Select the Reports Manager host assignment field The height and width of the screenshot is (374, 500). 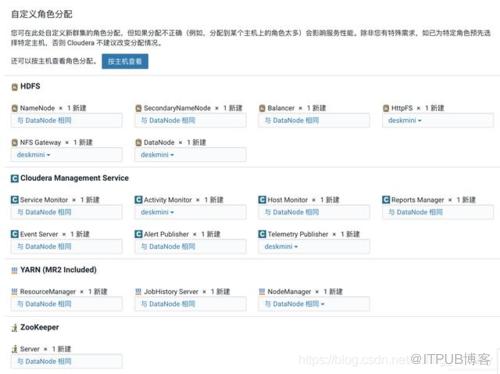(438, 212)
